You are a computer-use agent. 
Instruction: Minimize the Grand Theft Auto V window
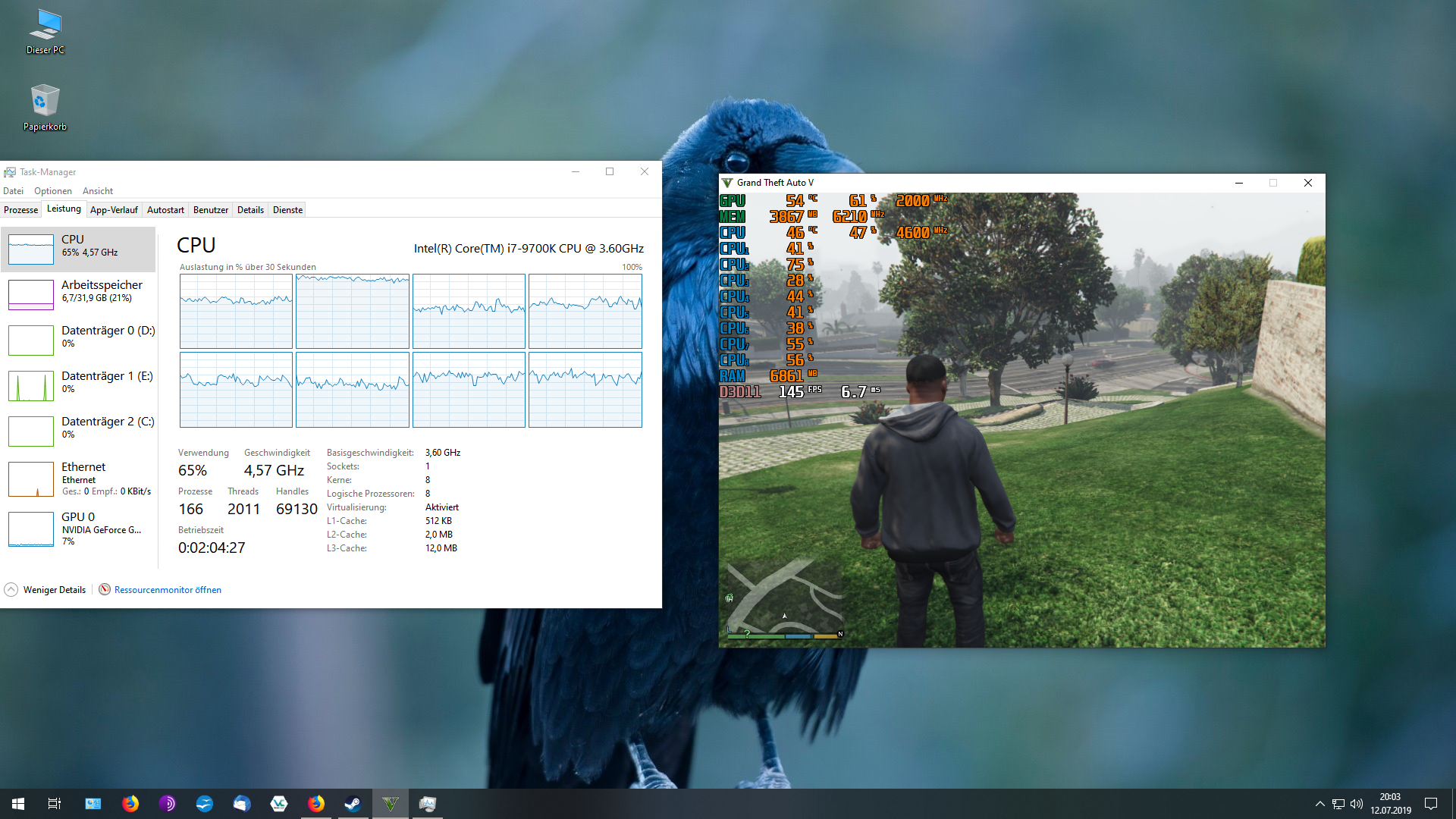[x=1239, y=183]
